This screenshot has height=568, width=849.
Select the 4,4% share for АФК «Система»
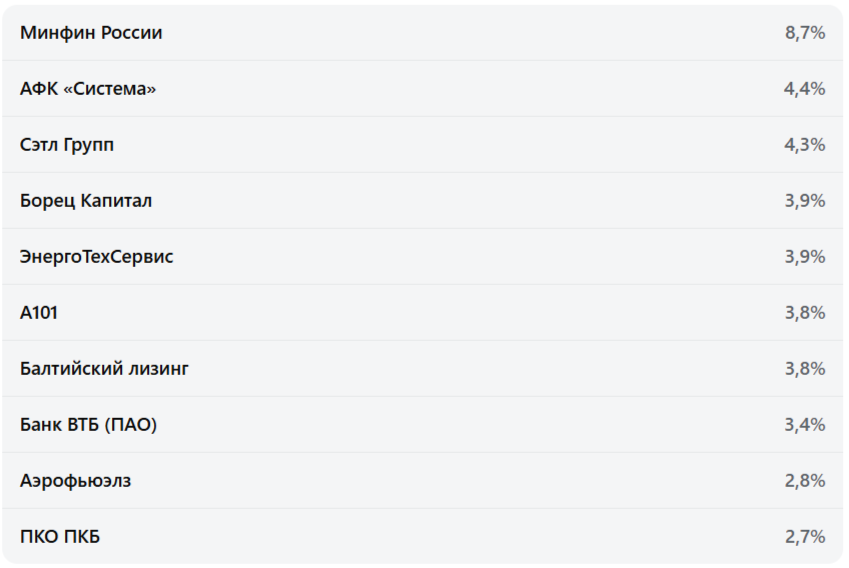[x=804, y=89]
